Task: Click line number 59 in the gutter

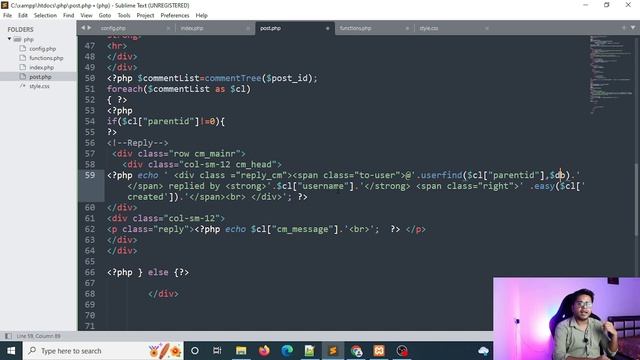Action: (90, 175)
